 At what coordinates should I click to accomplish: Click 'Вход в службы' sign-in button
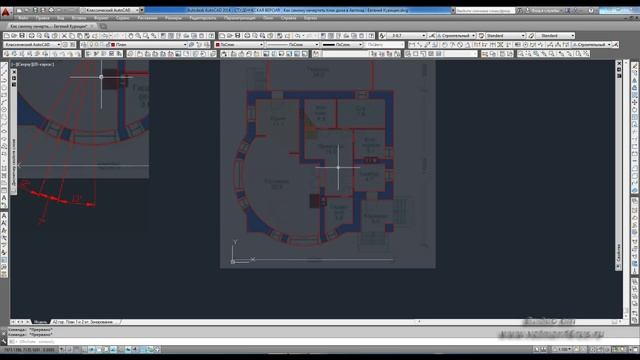point(546,11)
